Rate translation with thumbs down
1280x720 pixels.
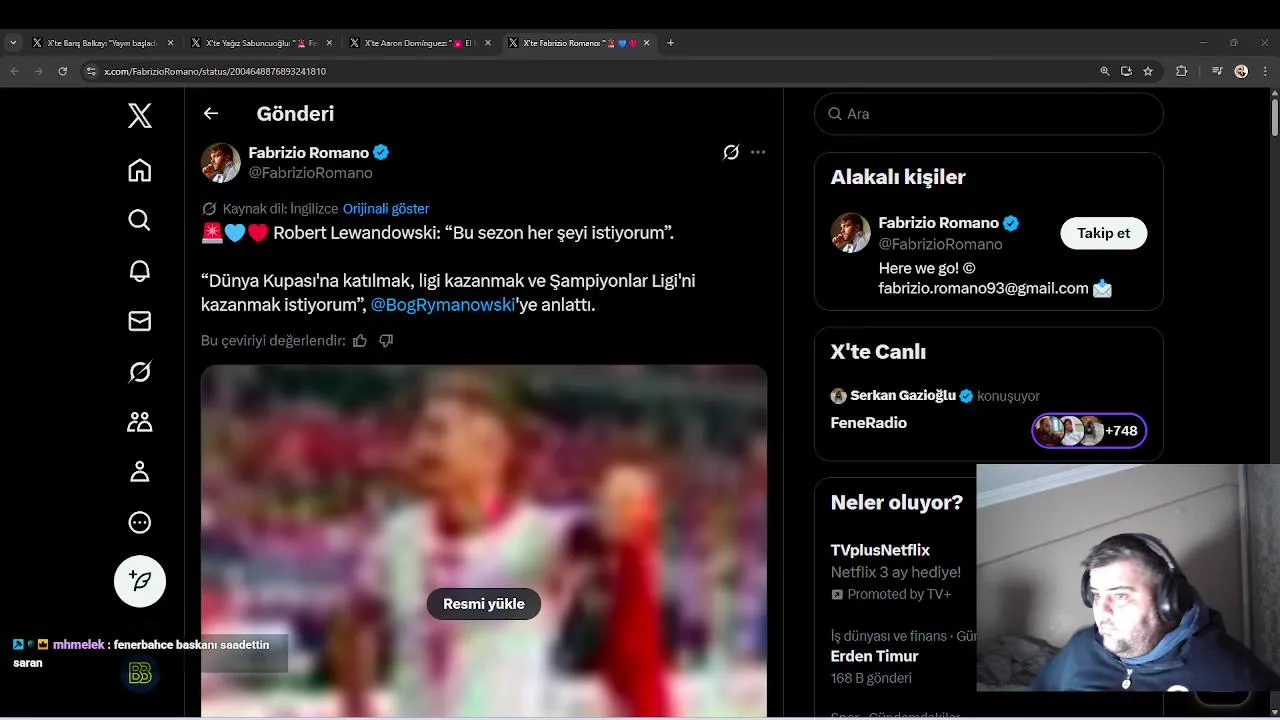[x=386, y=340]
